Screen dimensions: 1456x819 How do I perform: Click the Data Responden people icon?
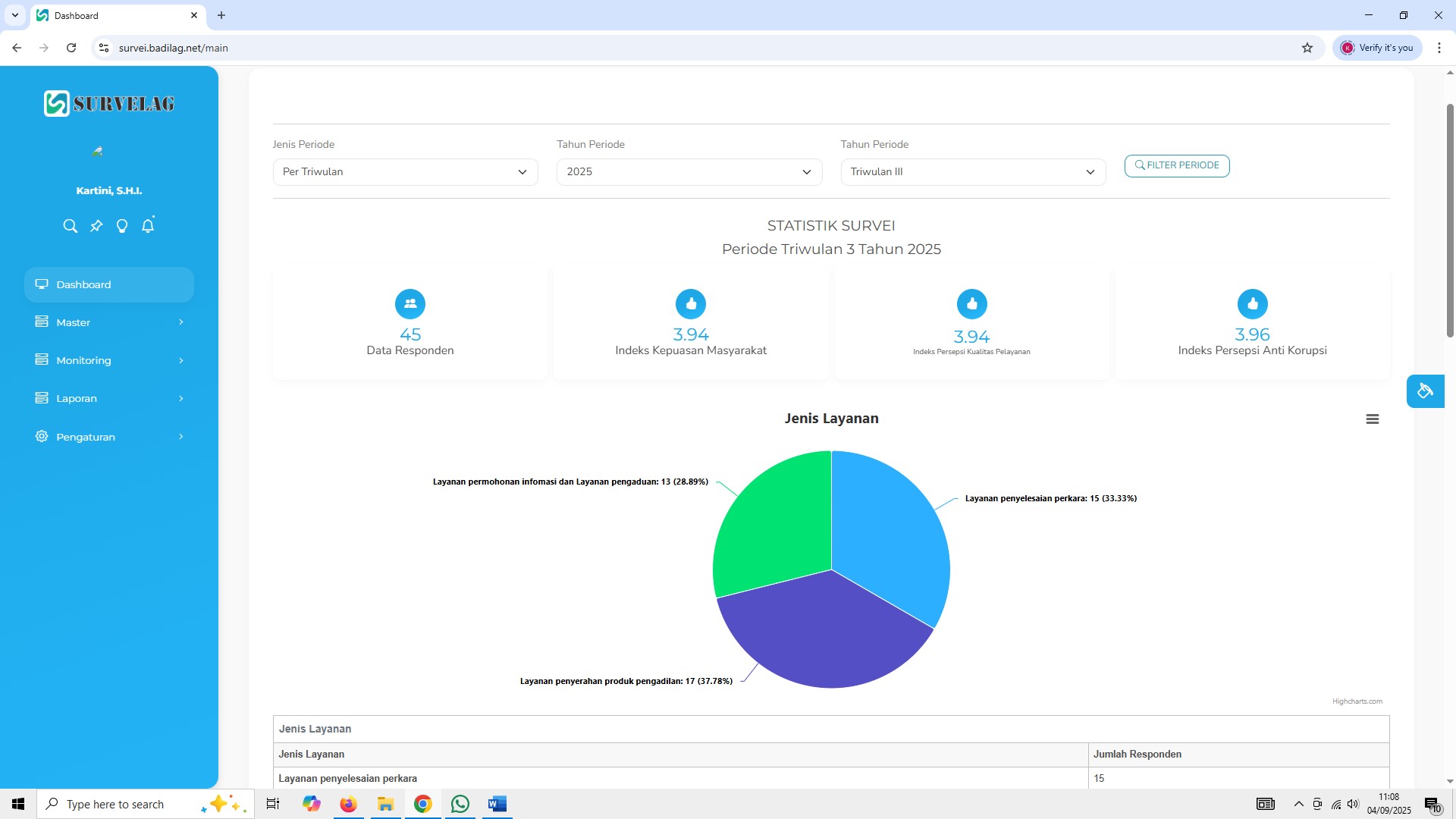410,304
